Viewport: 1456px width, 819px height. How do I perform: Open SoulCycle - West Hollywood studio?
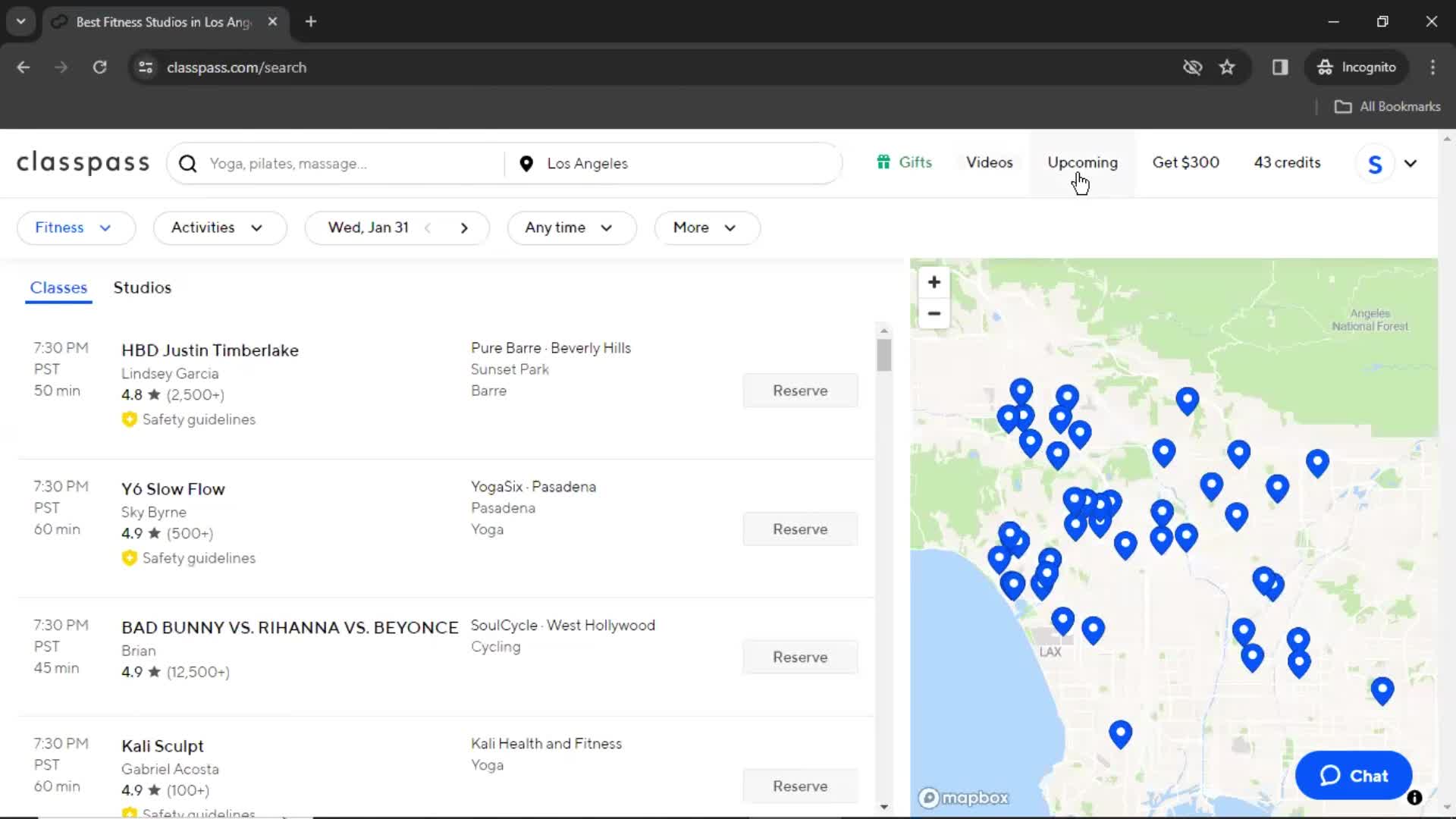point(563,626)
